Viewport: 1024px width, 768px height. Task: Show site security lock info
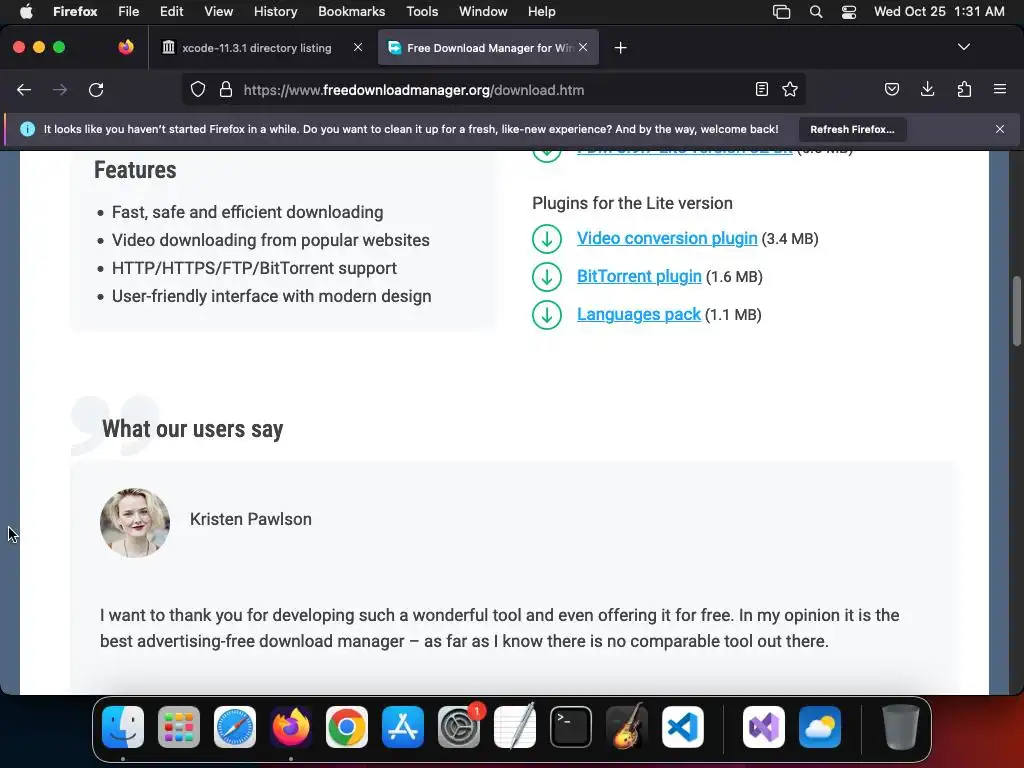pos(226,89)
